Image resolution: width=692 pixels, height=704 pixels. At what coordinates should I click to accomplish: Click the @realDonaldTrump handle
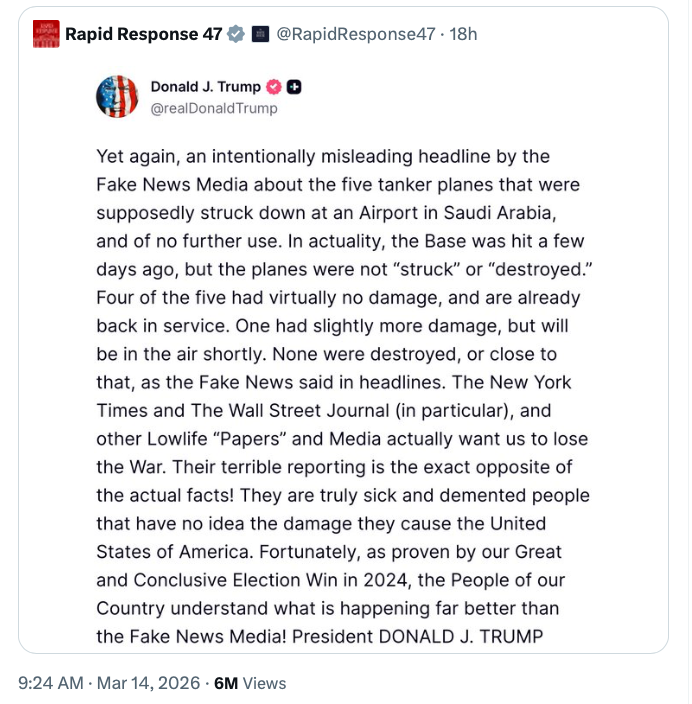214,108
